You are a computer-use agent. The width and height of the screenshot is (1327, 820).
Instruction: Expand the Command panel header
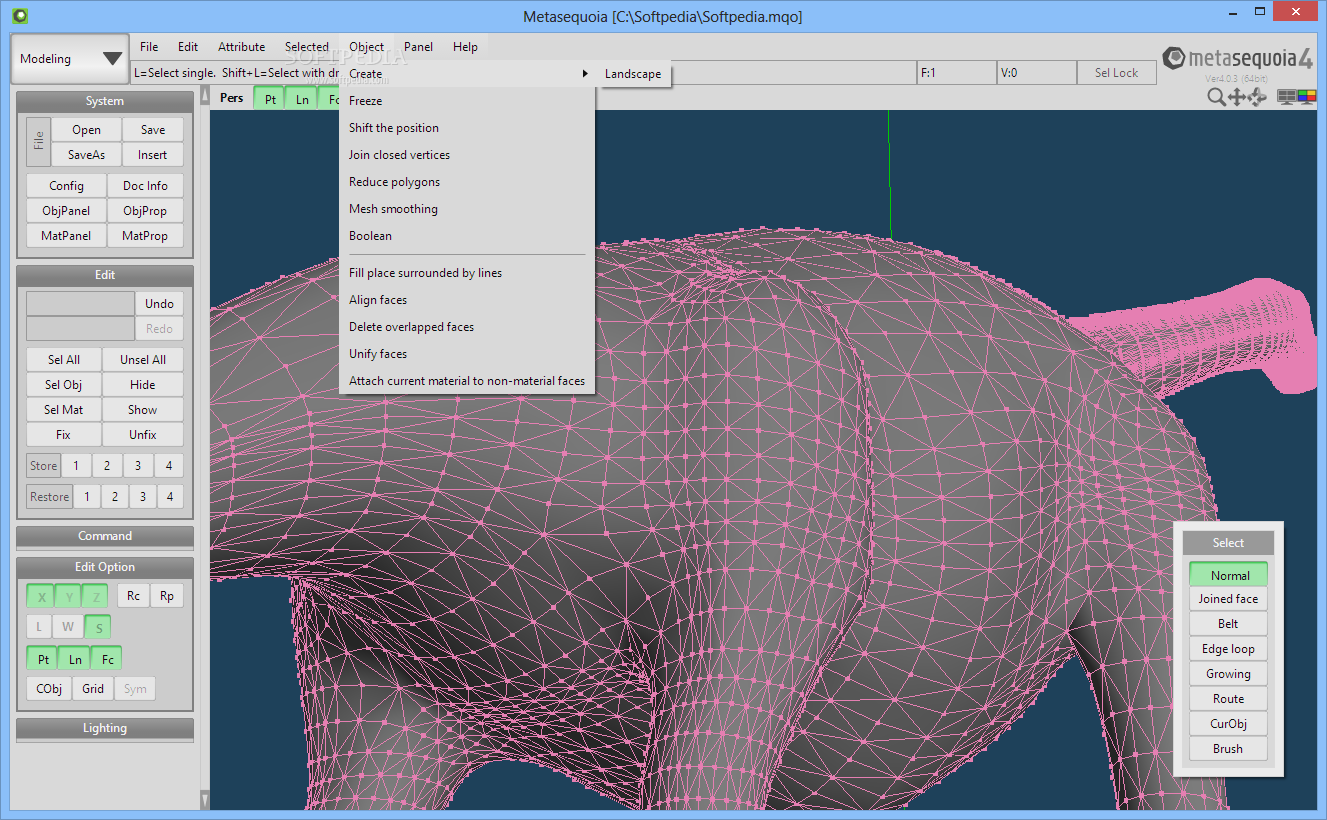[105, 536]
